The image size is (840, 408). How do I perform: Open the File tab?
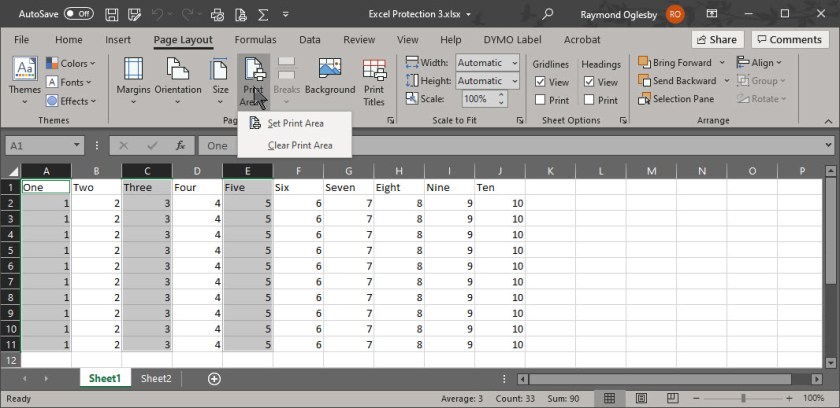point(21,40)
